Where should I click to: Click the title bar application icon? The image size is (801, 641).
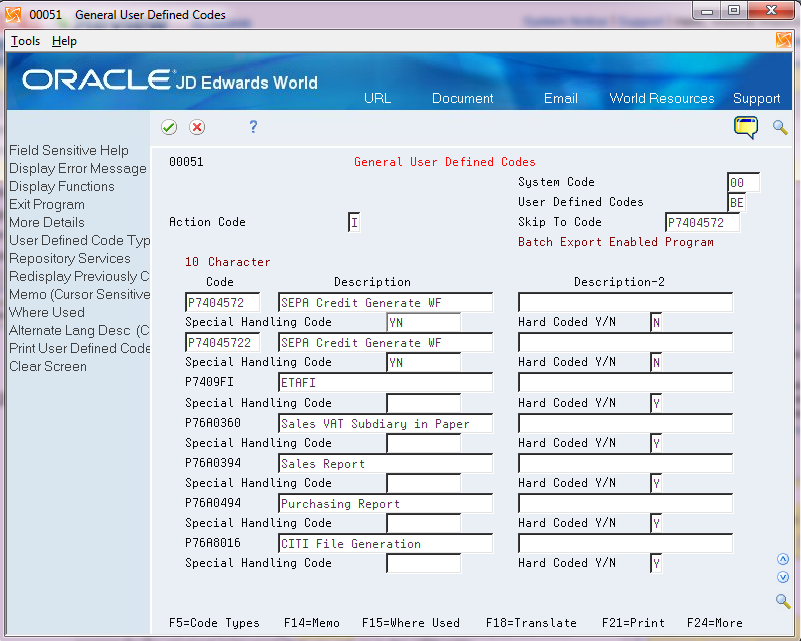[x=13, y=14]
